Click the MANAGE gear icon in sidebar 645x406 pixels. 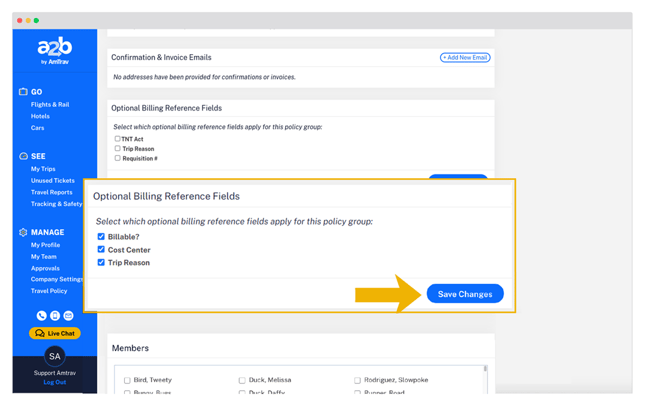tap(23, 232)
